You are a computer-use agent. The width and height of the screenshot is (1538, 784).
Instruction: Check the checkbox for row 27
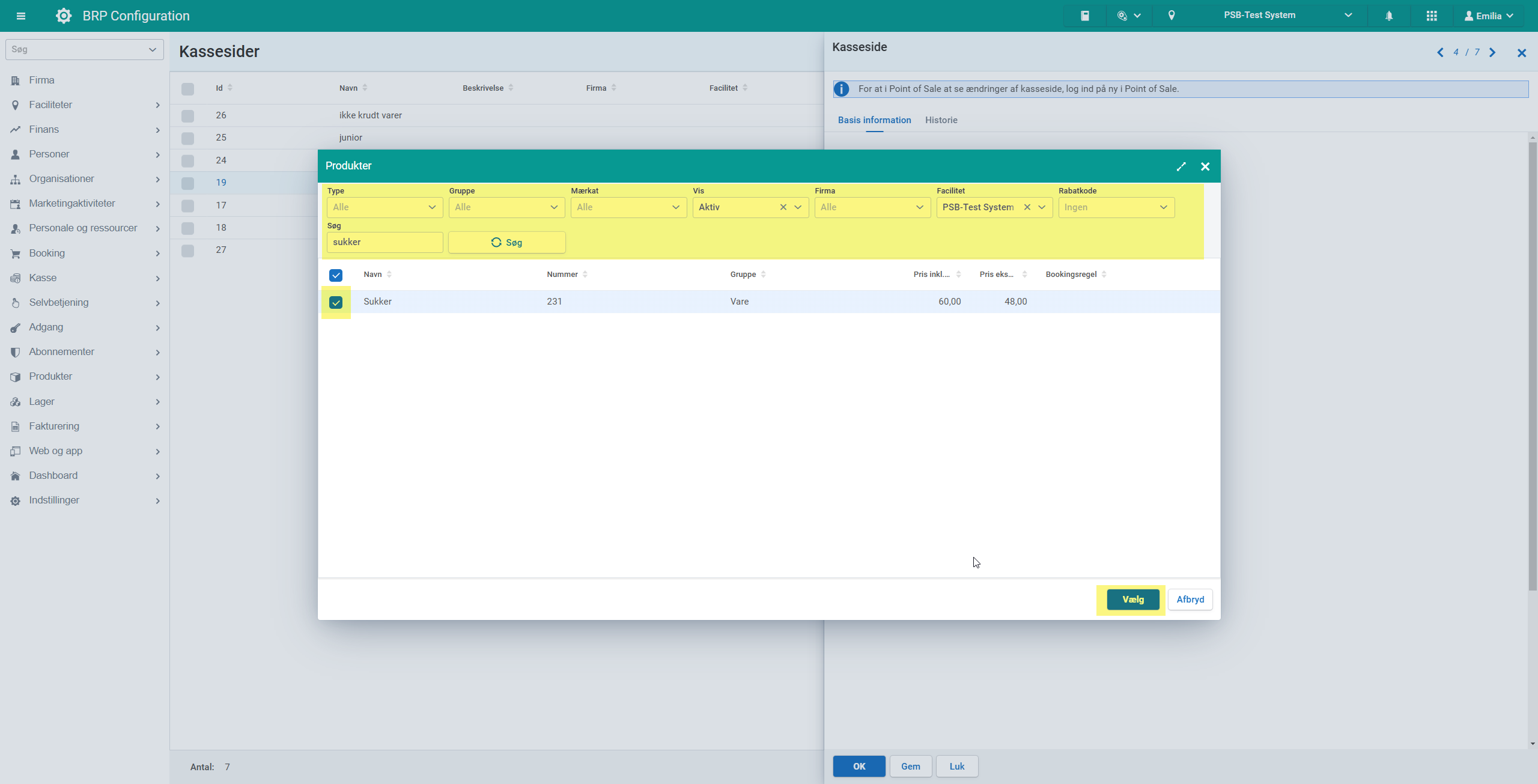click(188, 251)
